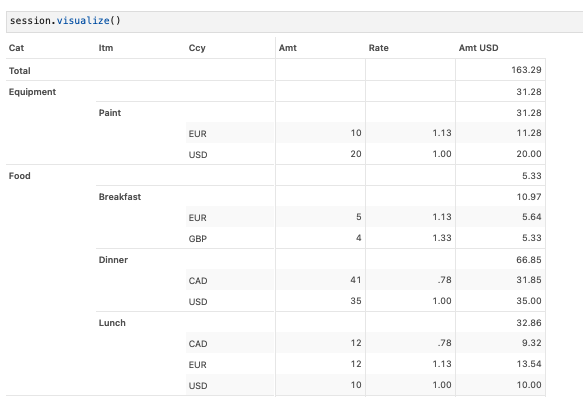Viewport: 583px width, 397px height.
Task: Collapse the Food category row
Action: (x=20, y=176)
